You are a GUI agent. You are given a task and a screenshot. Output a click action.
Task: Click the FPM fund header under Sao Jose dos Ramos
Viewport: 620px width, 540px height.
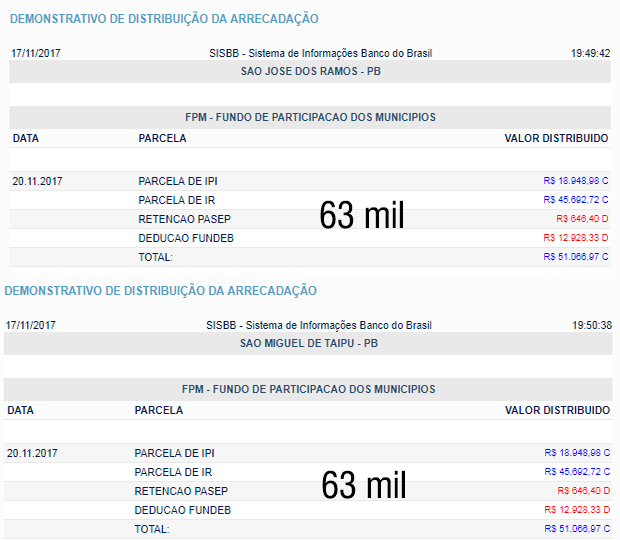point(310,117)
